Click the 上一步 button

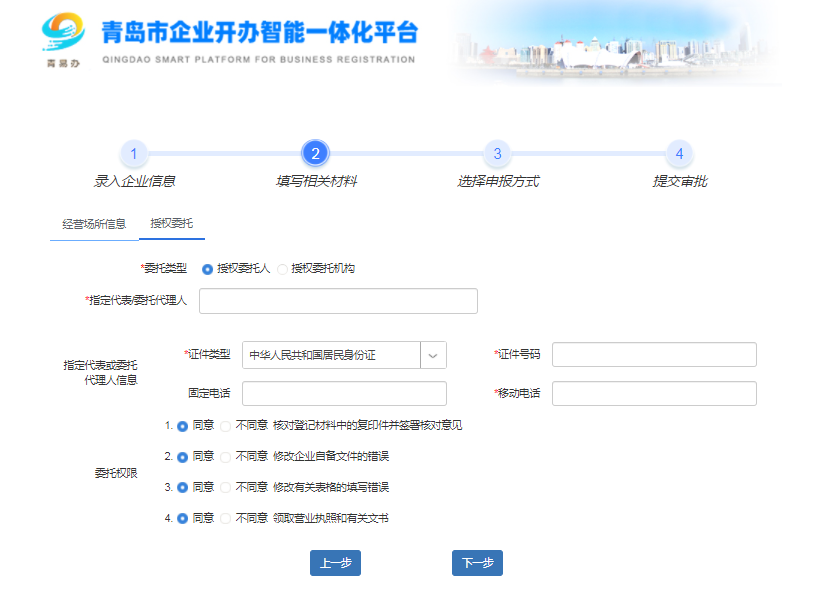335,563
